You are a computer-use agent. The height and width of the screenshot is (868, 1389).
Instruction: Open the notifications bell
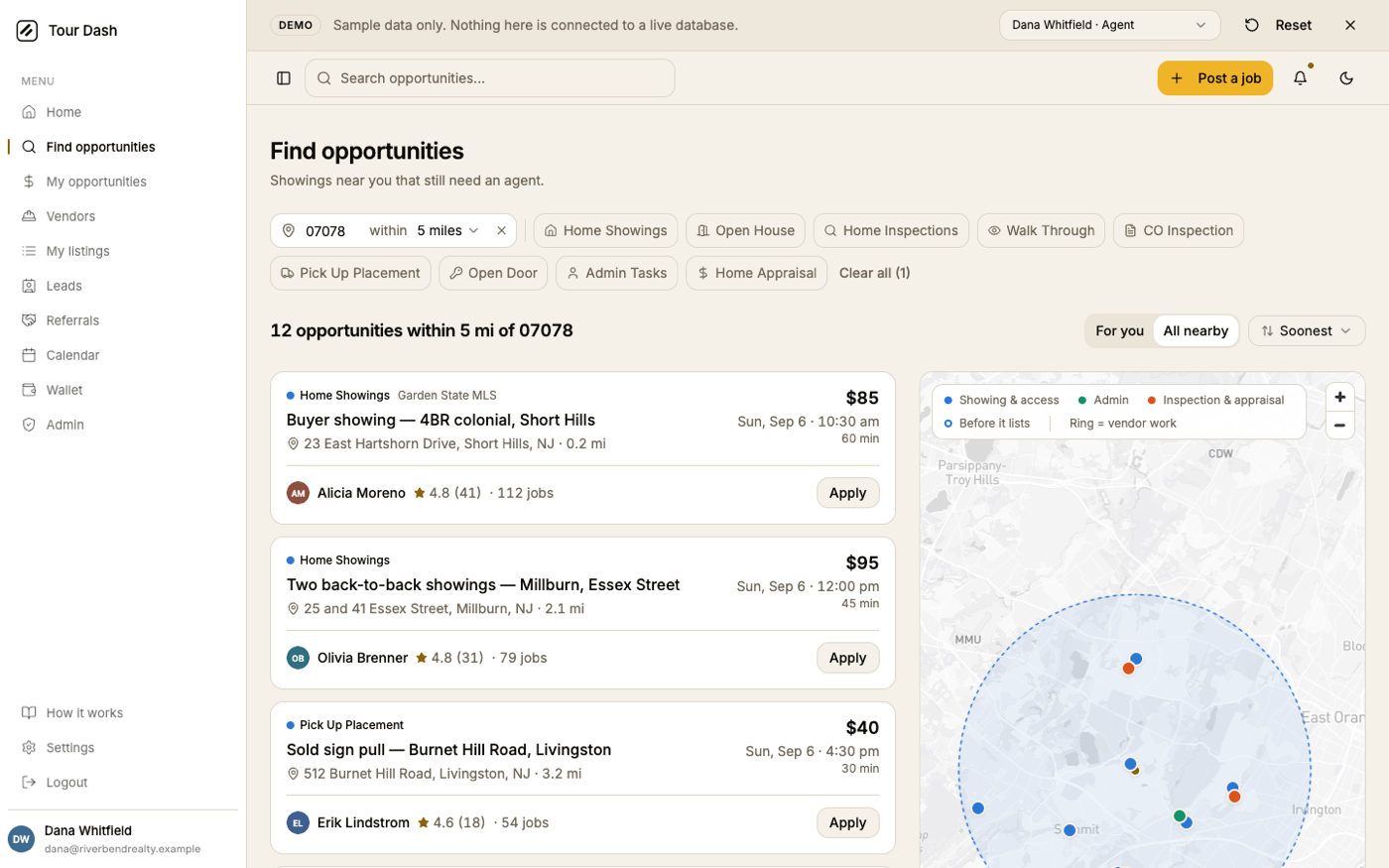tap(1300, 78)
